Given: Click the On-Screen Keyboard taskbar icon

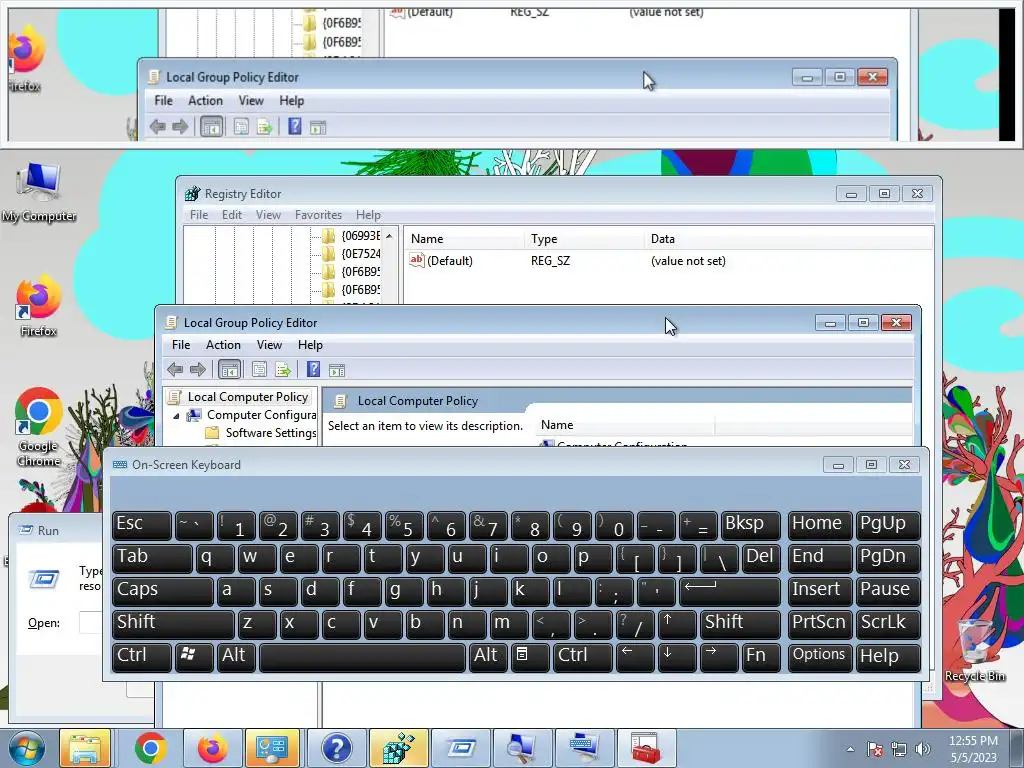Looking at the screenshot, I should tap(583, 748).
